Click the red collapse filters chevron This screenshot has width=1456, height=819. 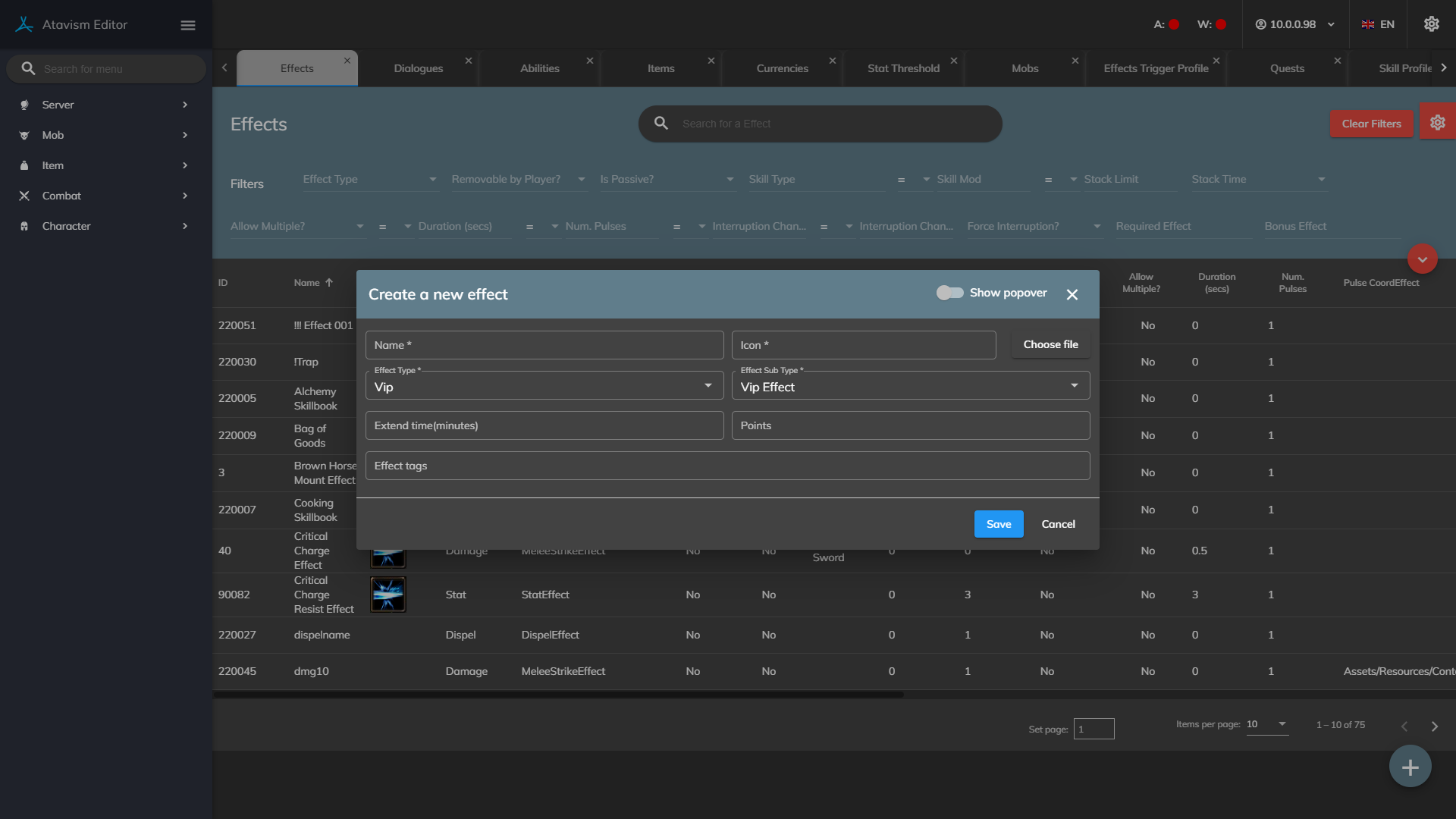1422,259
